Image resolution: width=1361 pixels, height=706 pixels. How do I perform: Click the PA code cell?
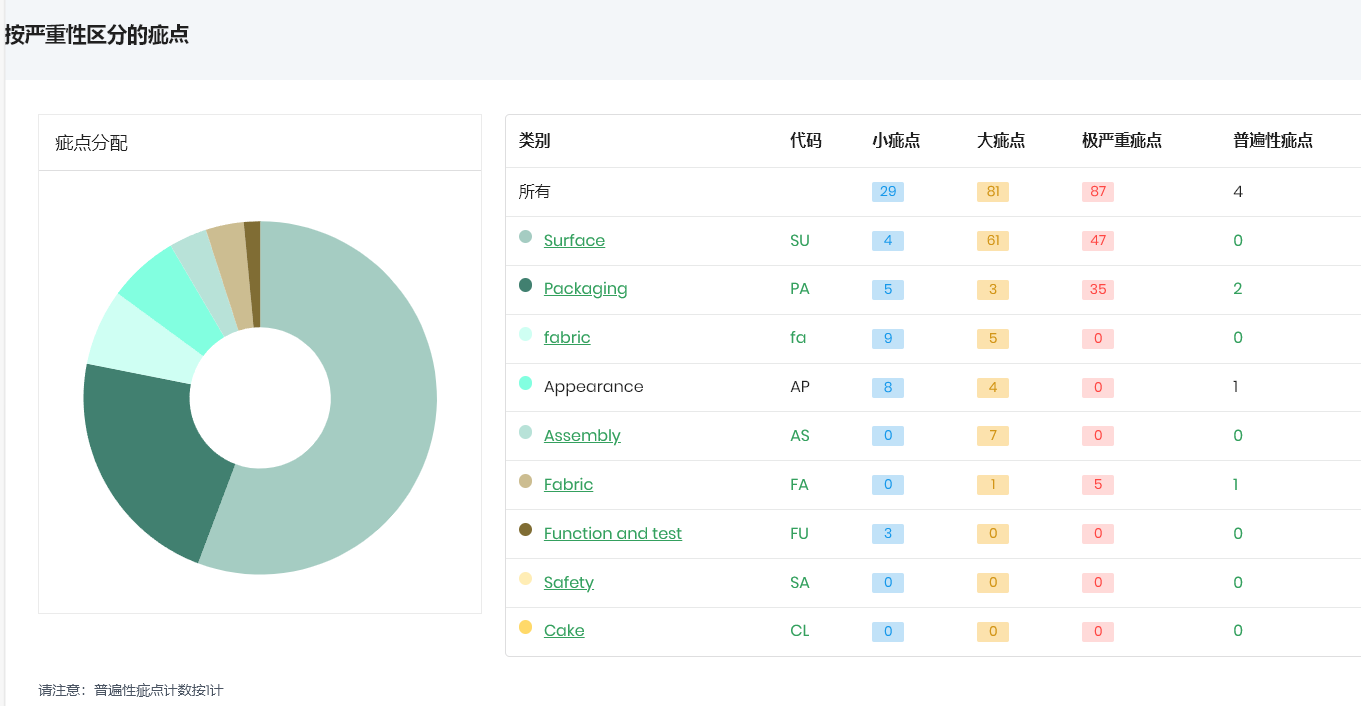[x=799, y=289]
